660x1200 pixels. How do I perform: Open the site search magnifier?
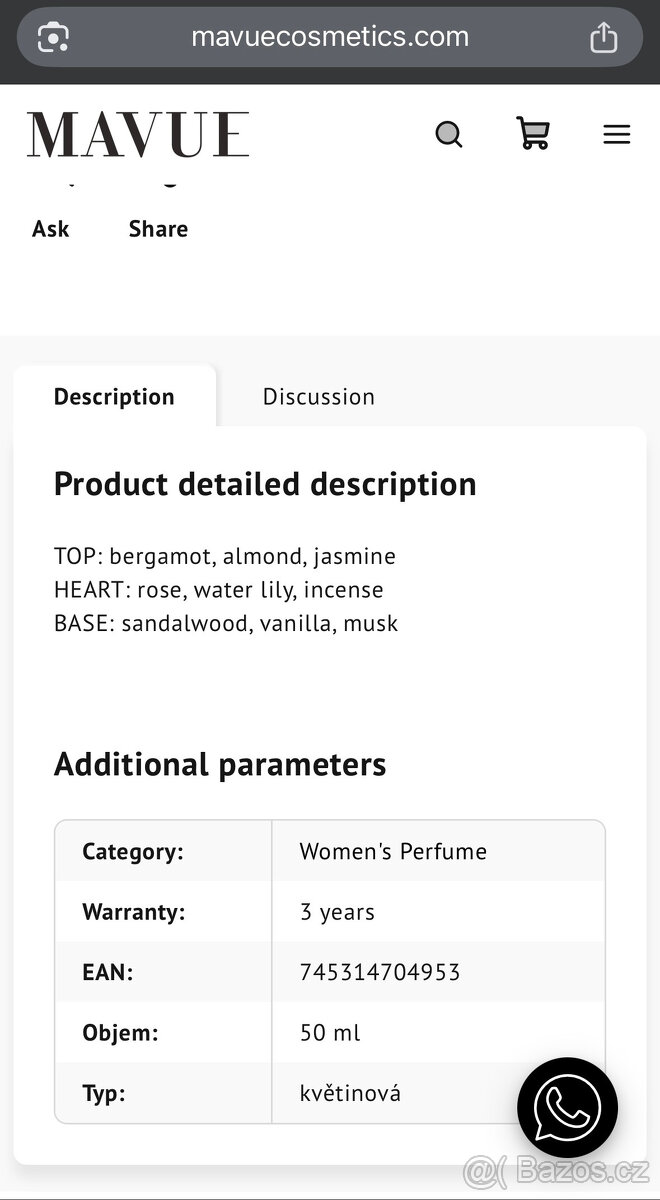[449, 134]
